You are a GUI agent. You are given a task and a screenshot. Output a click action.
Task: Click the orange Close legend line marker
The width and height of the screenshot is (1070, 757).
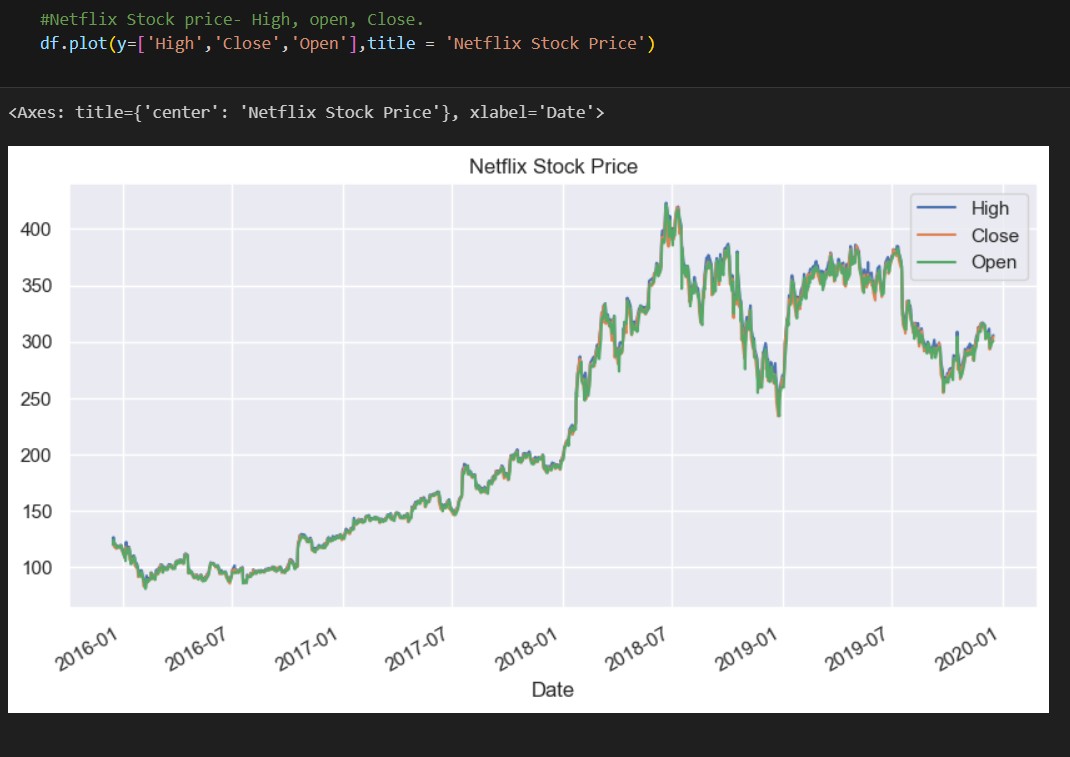(936, 236)
